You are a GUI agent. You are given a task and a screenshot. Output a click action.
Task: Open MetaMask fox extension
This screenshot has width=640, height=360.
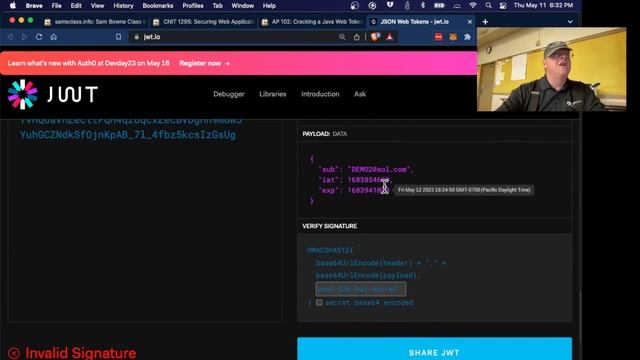point(453,37)
